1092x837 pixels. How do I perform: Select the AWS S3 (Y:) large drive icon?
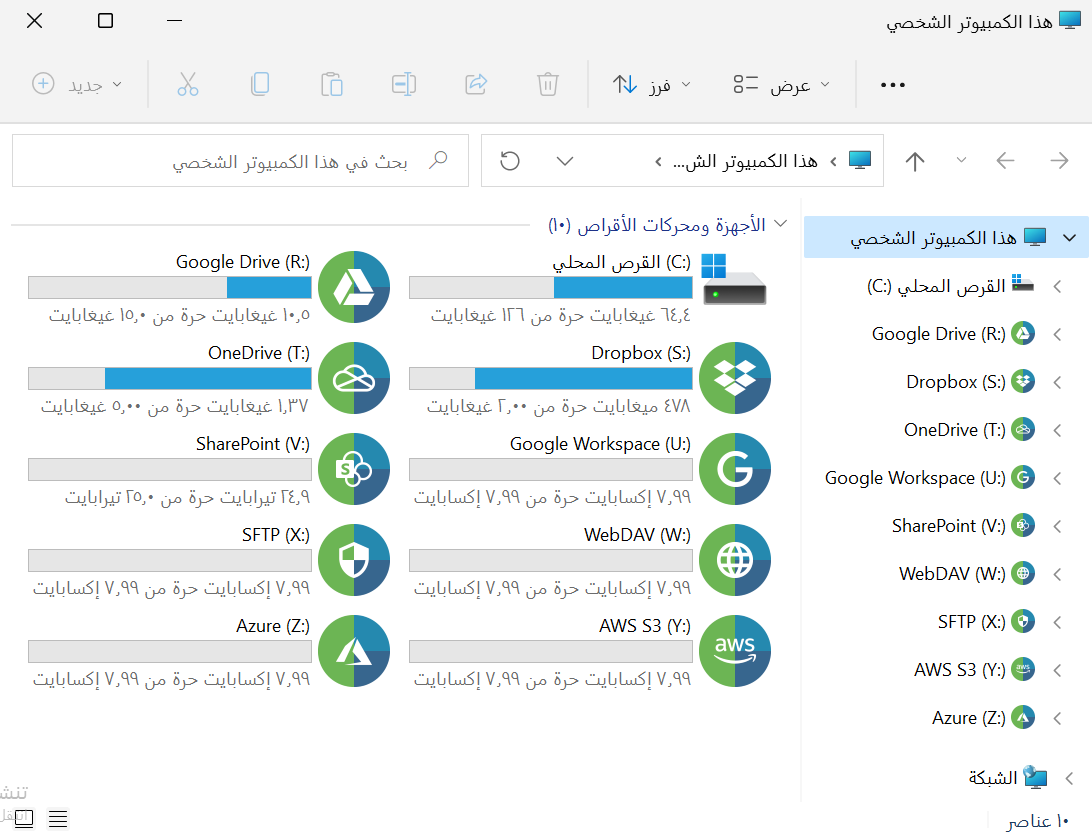[x=735, y=651]
